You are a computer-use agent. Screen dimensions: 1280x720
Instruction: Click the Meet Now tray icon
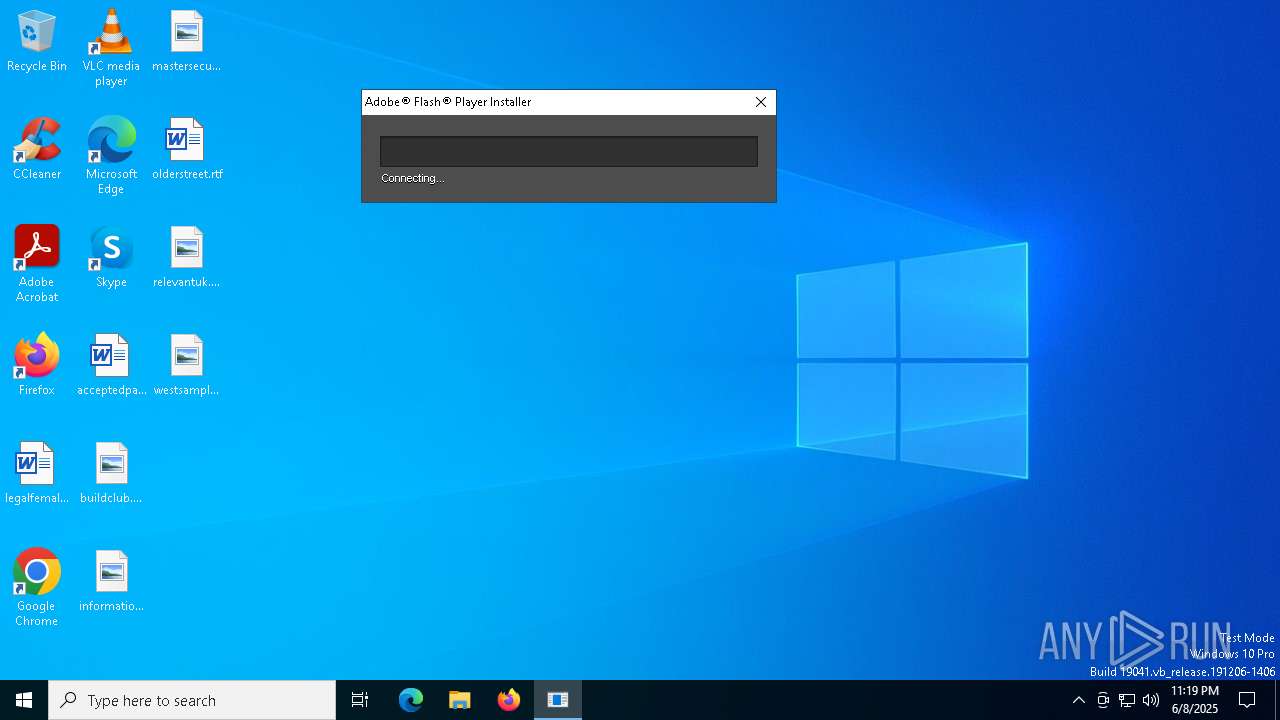click(x=1103, y=700)
